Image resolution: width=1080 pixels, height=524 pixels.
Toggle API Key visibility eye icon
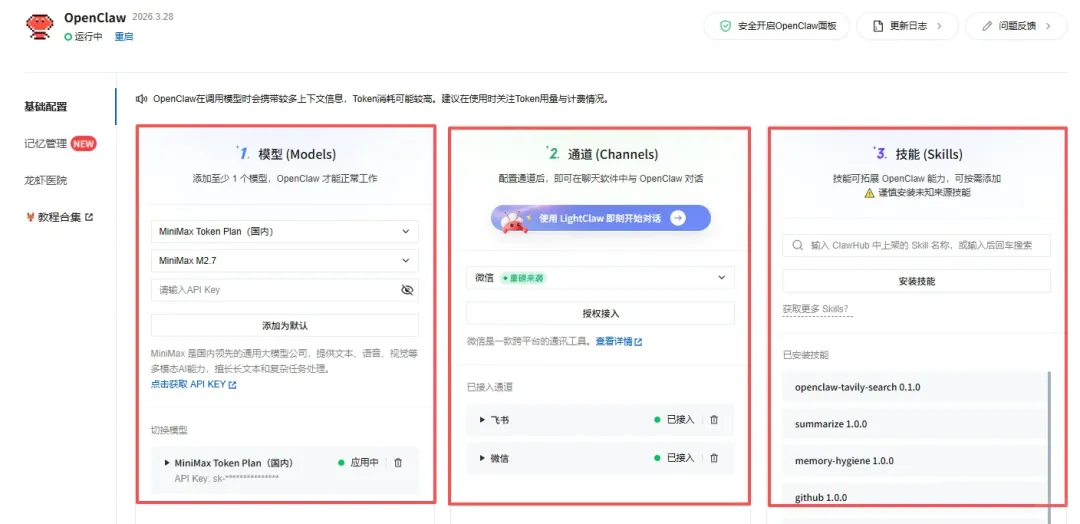406,290
